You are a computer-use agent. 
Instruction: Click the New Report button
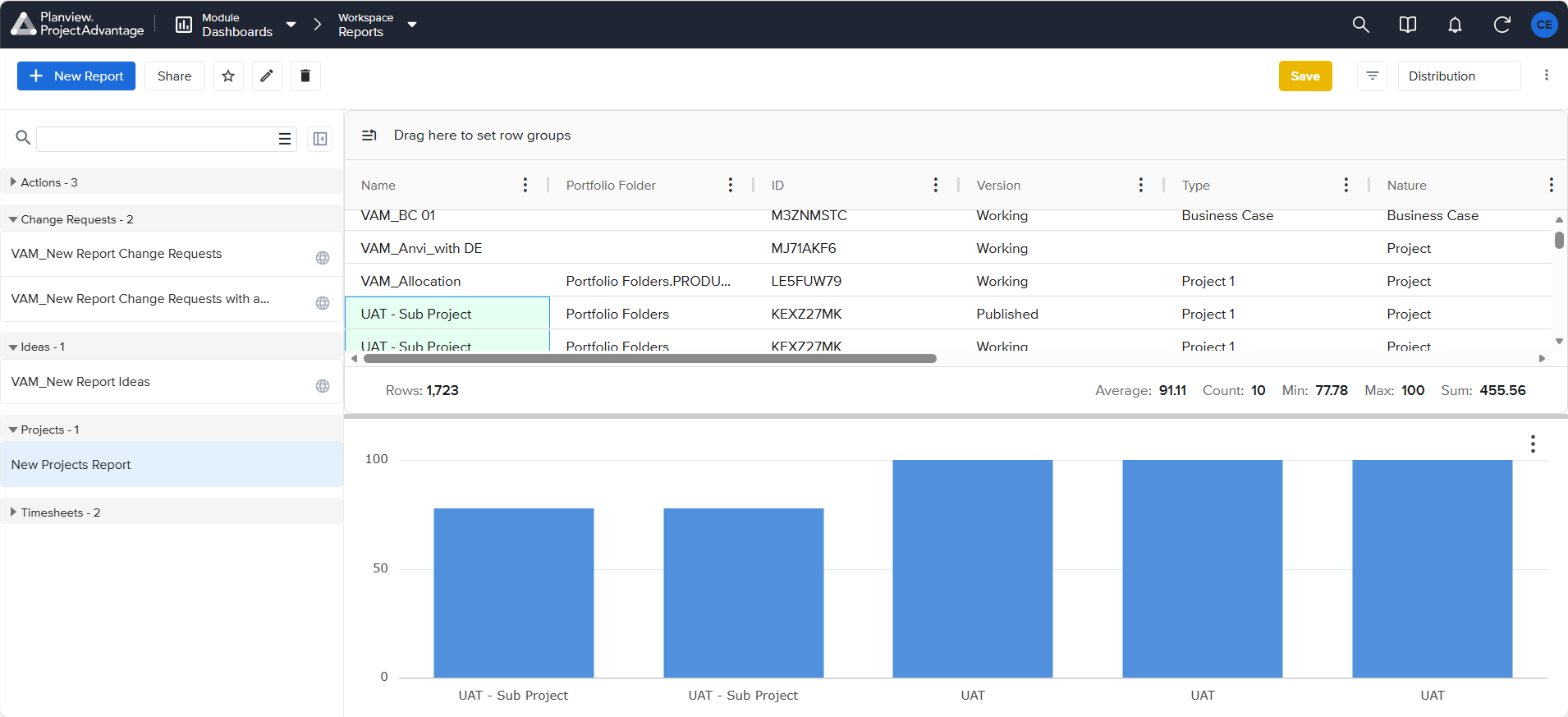76,76
